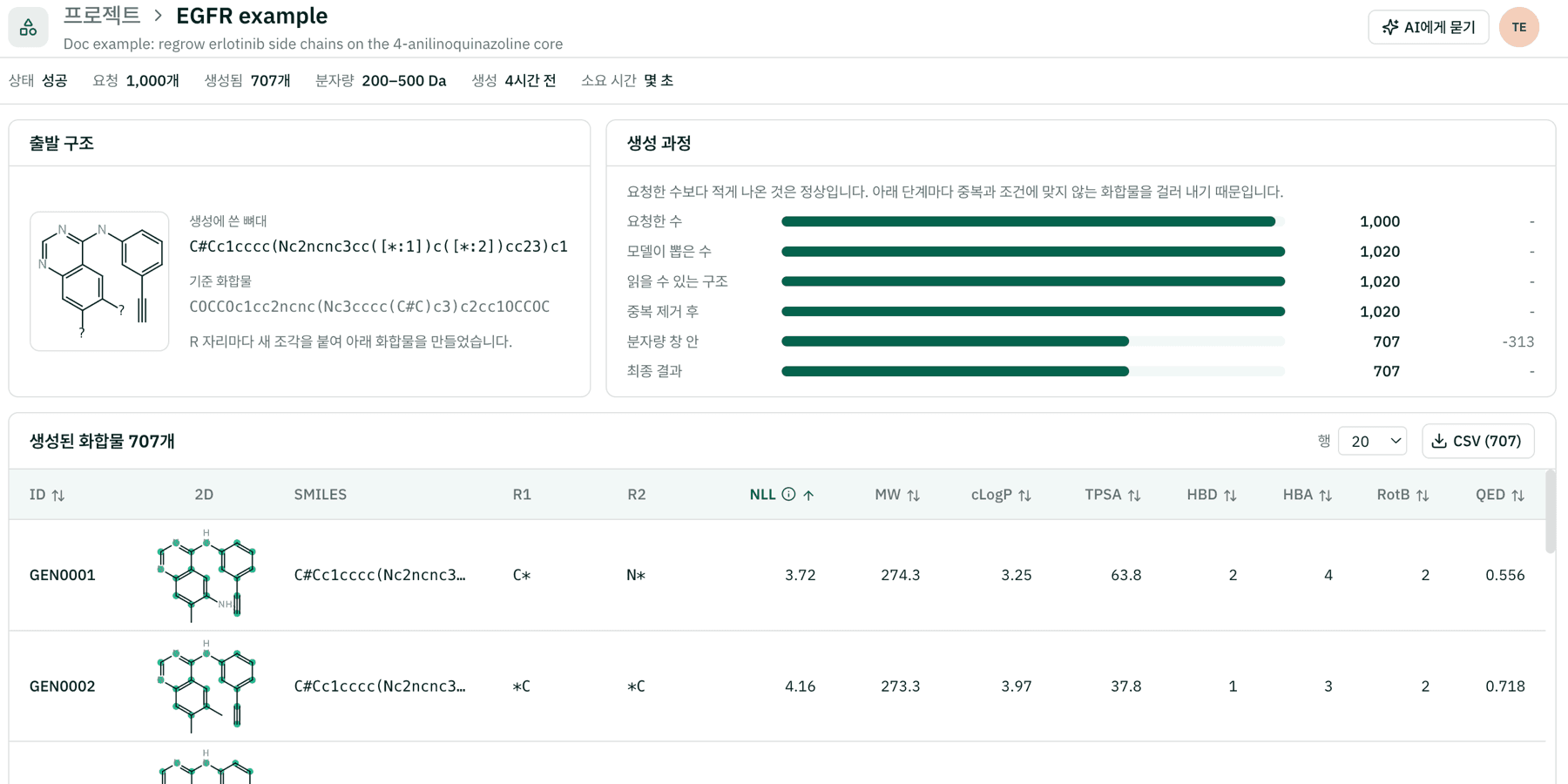
Task: Click the table vertical scrollbar
Action: [1550, 511]
